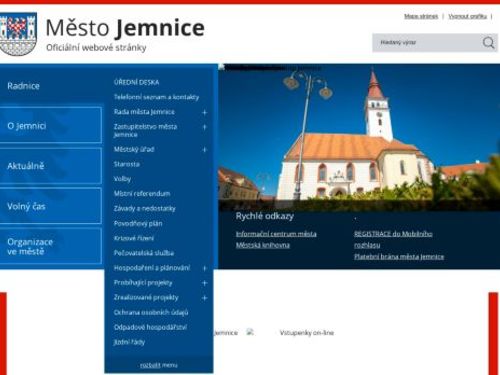Open Pečovatelská služba item

point(144,253)
